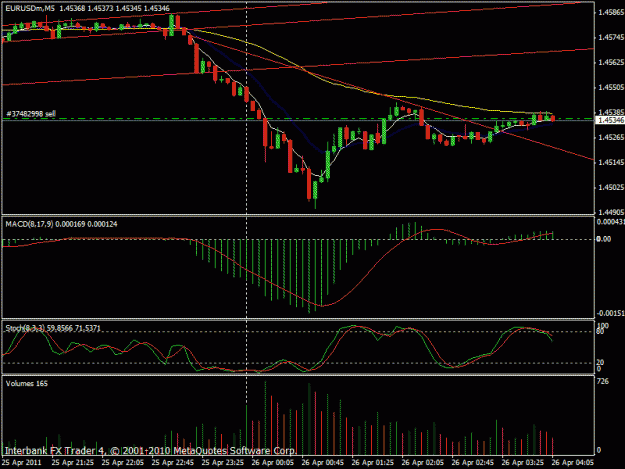
Task: Click the 26 Apr 03:25 time label
Action: point(523,463)
